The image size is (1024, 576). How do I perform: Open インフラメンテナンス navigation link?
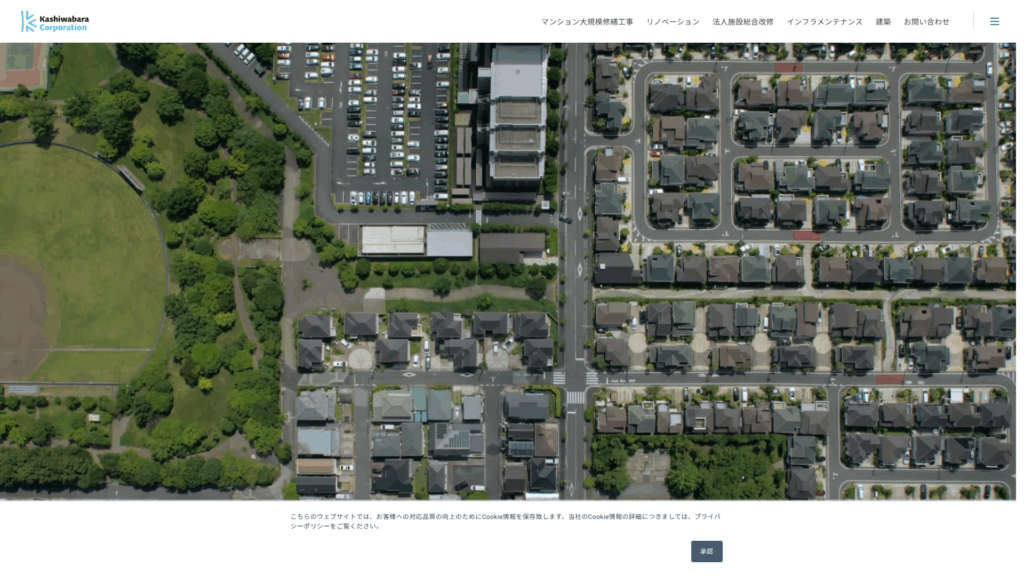point(824,22)
